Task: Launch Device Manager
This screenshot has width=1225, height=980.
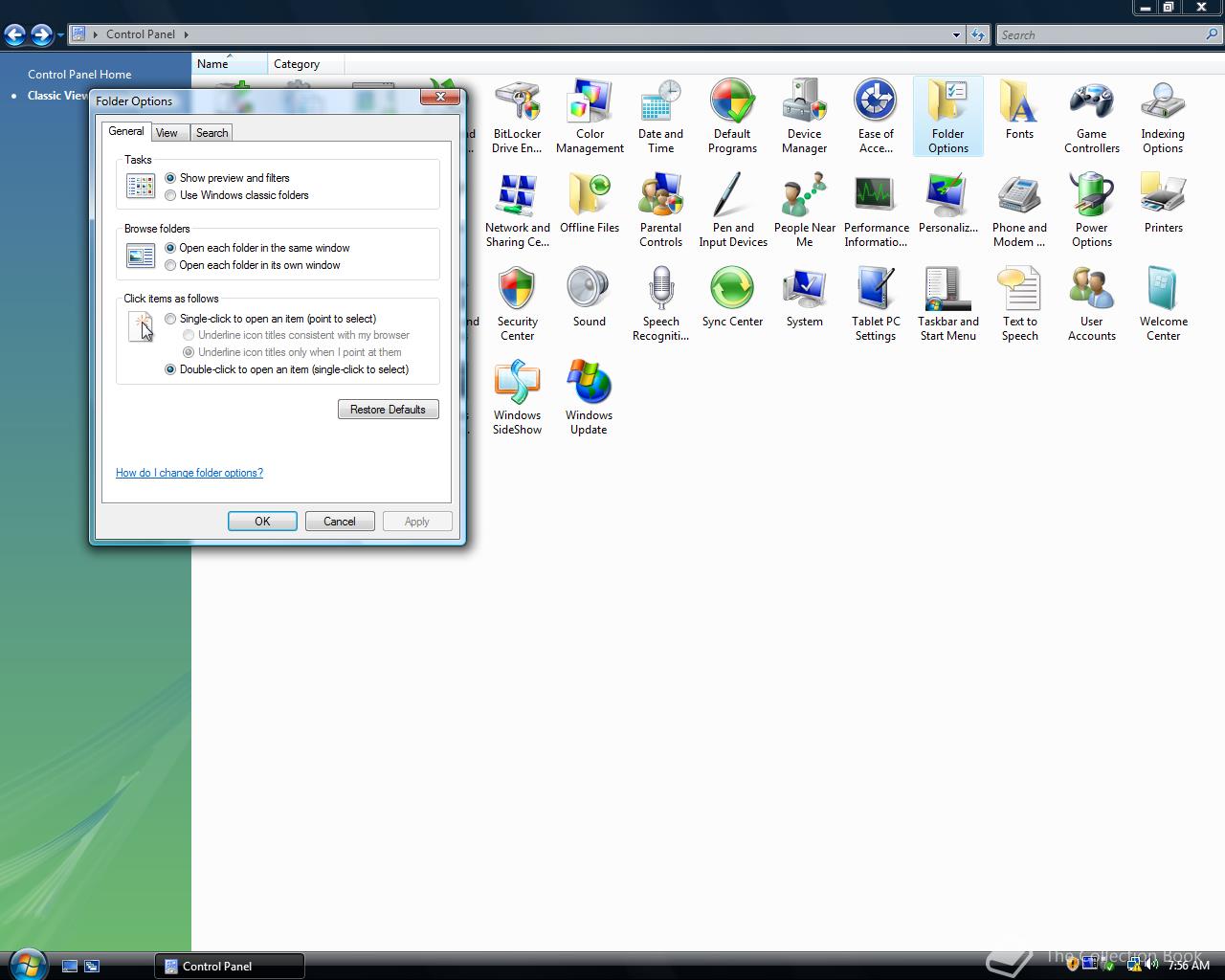Action: click(x=804, y=117)
